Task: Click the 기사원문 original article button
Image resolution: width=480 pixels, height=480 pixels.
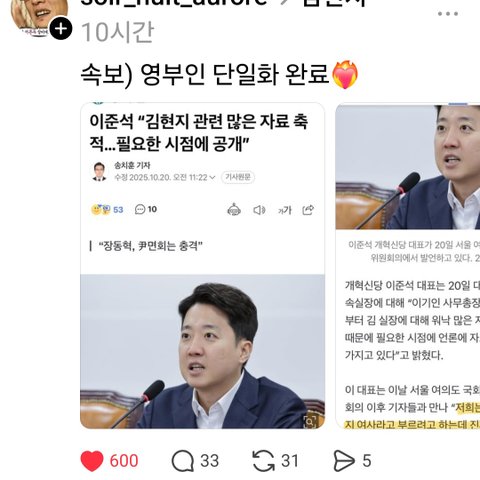Action: coord(238,177)
